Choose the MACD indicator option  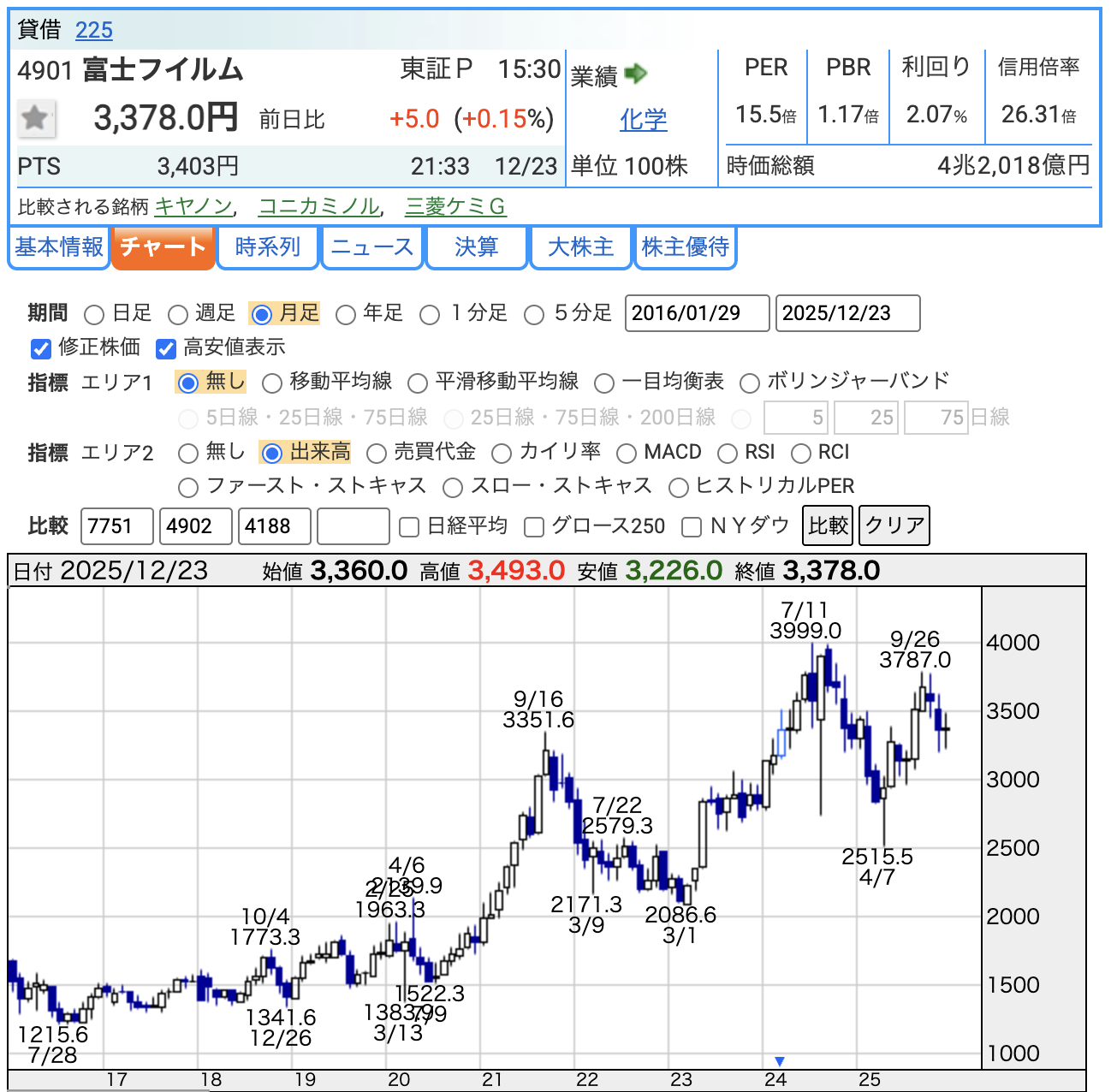coord(627,454)
